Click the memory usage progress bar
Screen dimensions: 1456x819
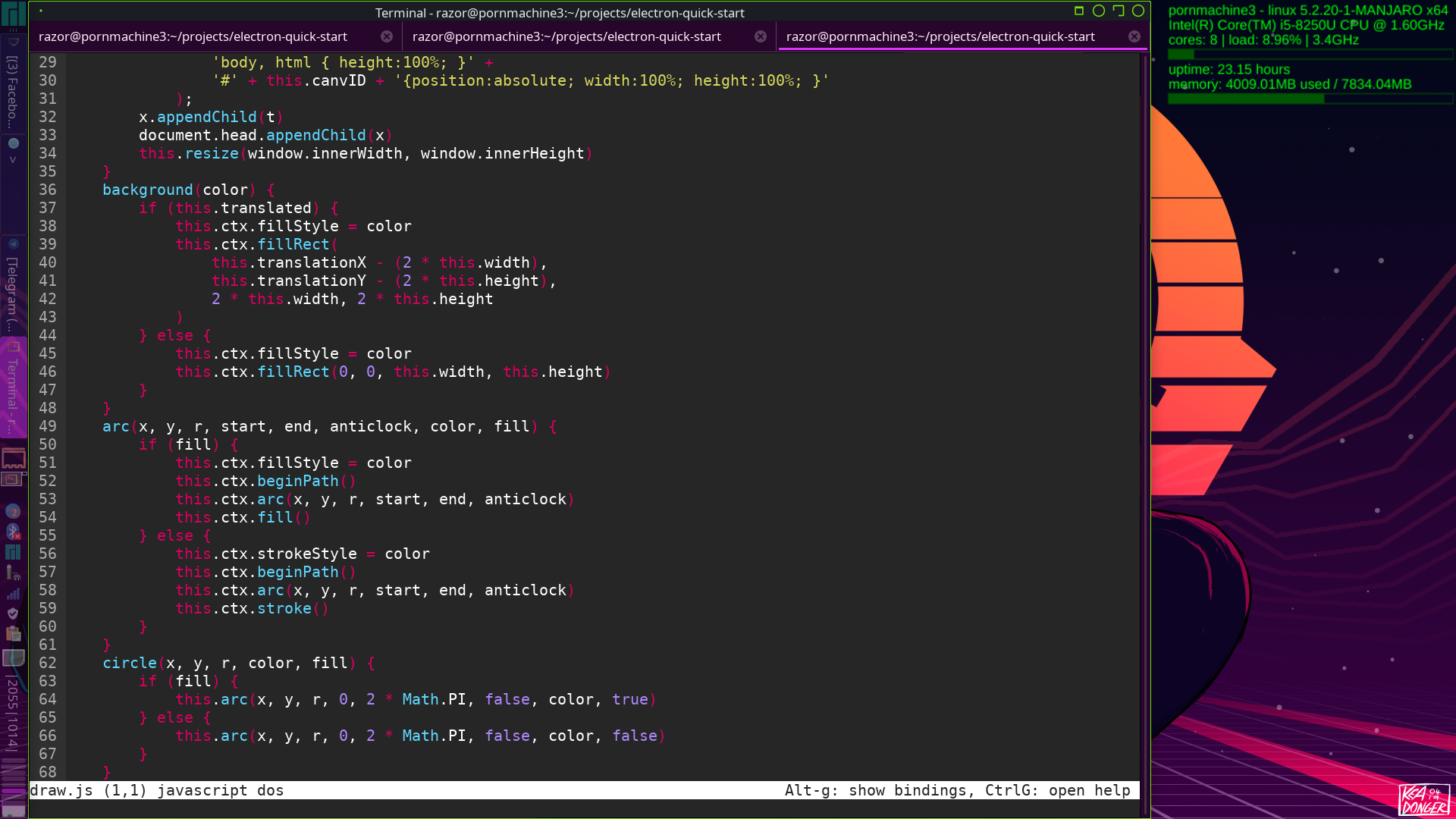click(x=1310, y=99)
